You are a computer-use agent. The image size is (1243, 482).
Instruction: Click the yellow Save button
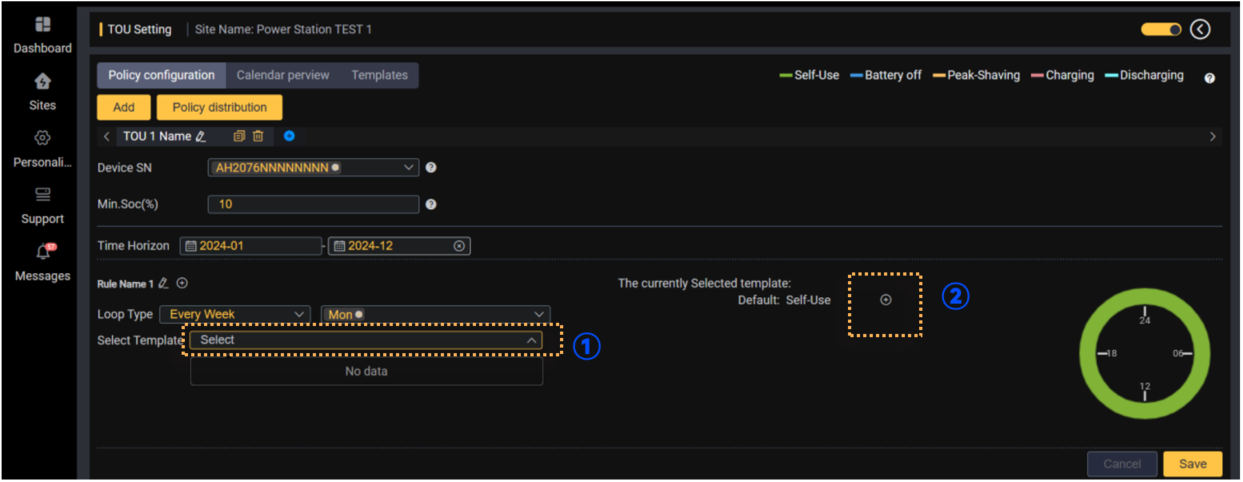pos(1192,464)
